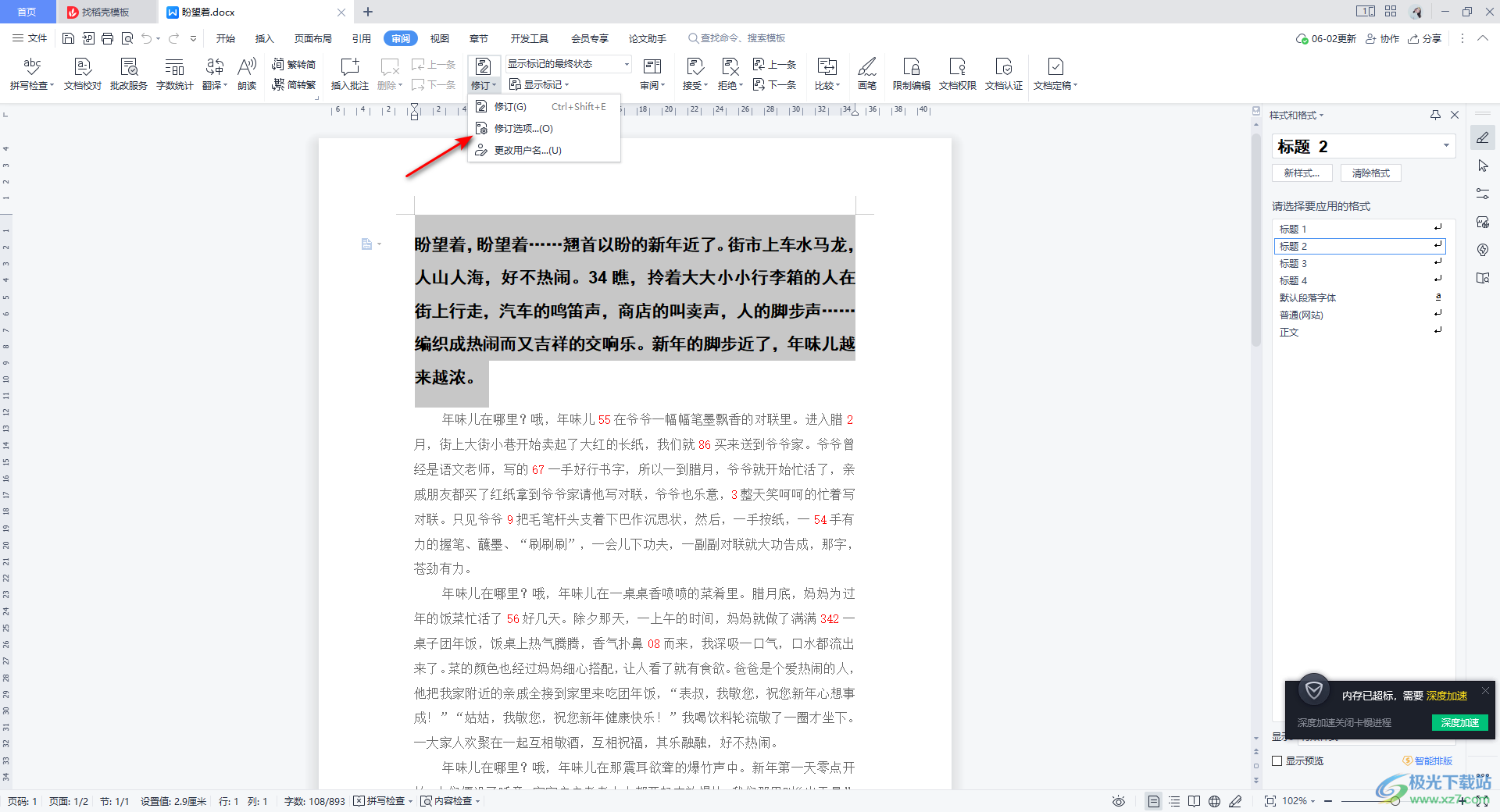Image resolution: width=1500 pixels, height=812 pixels.
Task: Expand the 拼写检查 status bar dropdown
Action: (410, 802)
